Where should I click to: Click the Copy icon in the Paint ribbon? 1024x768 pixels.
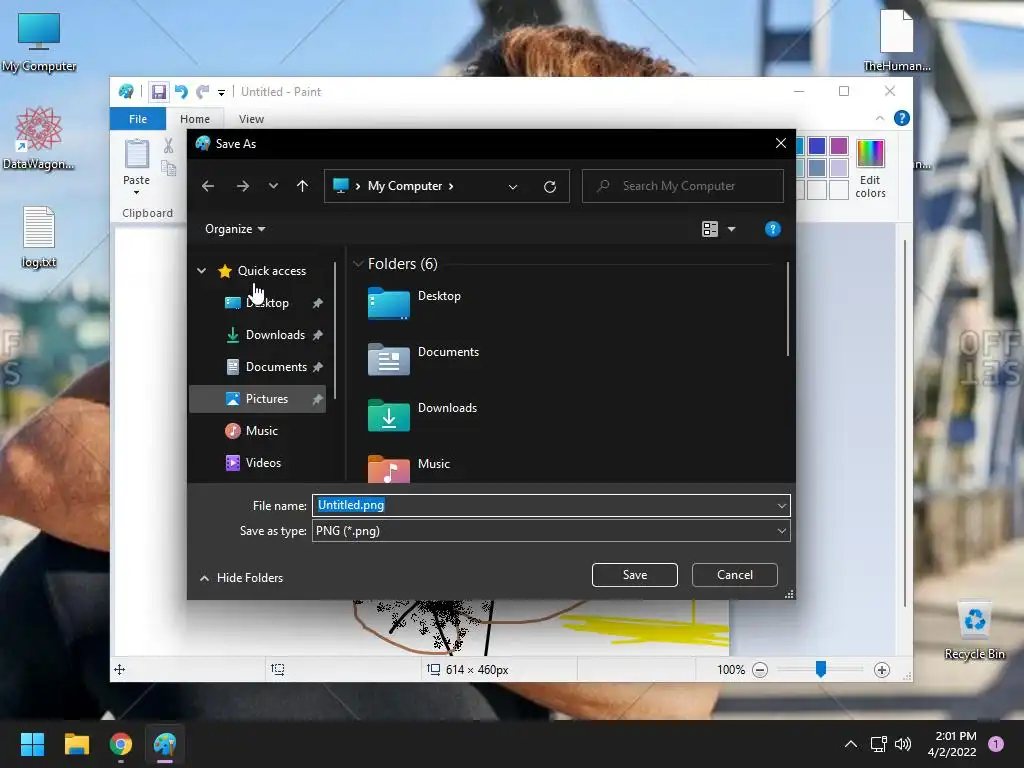[168, 168]
